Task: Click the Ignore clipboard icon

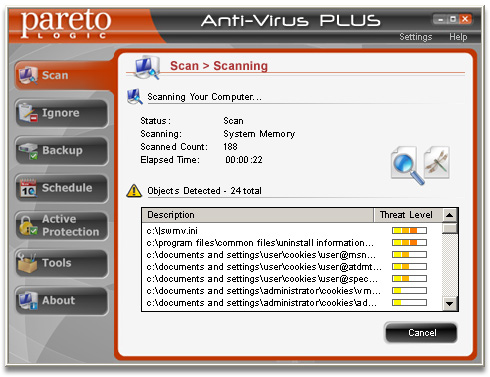Action: [x=28, y=113]
